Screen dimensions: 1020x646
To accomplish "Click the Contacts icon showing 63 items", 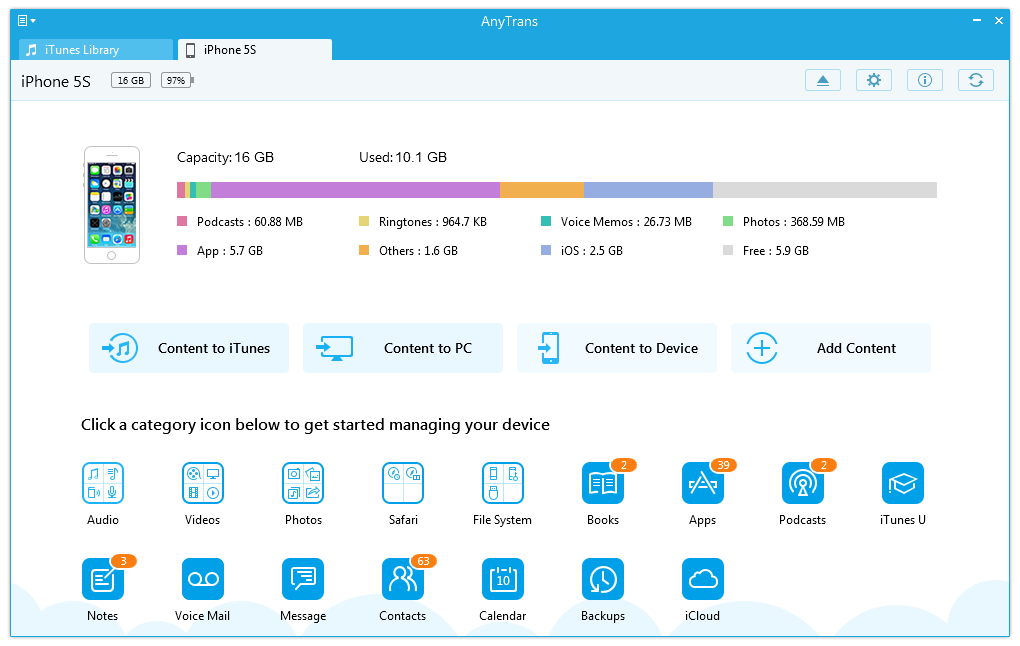I will [x=402, y=579].
